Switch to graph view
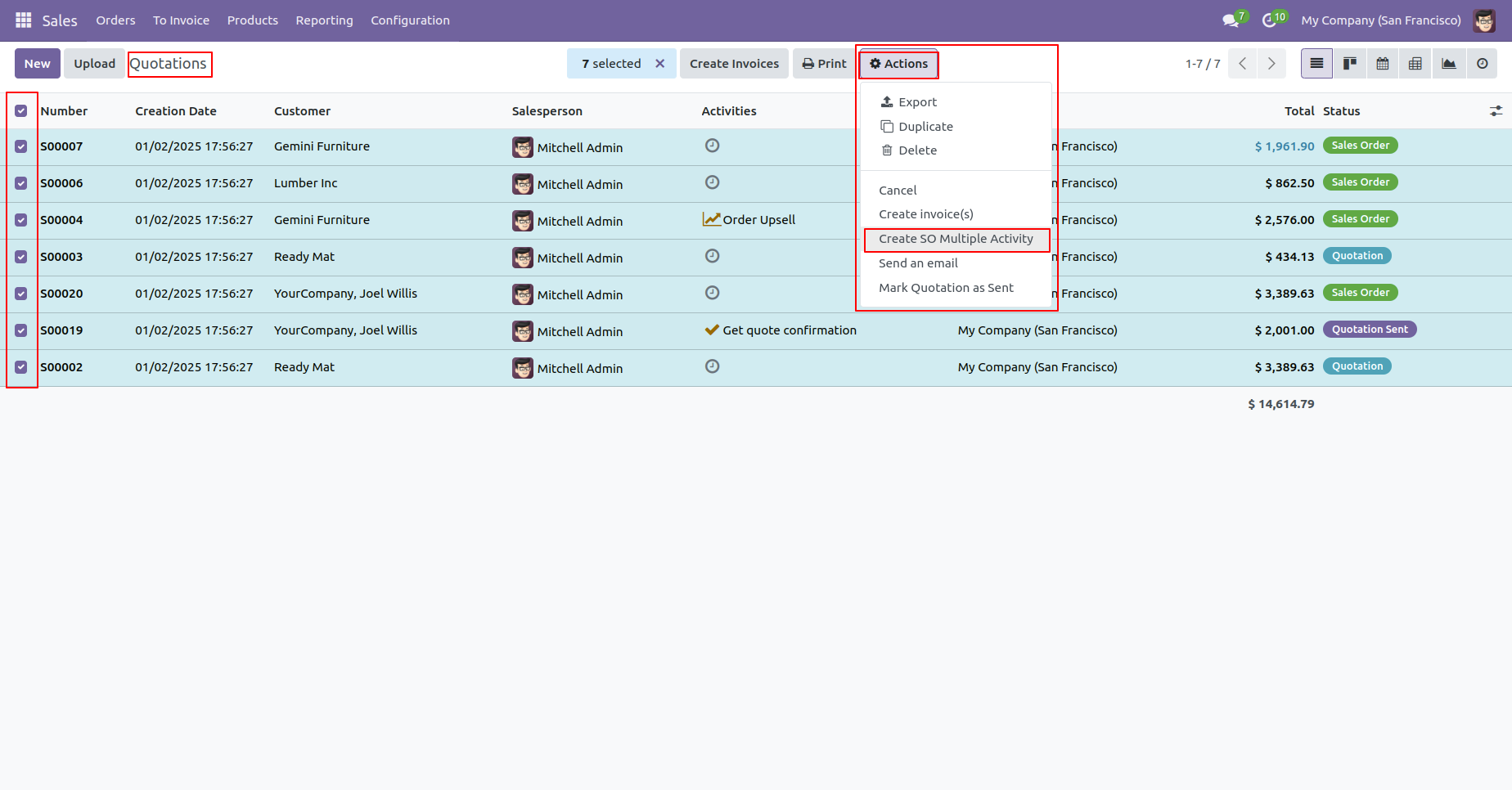This screenshot has height=790, width=1512. coord(1449,64)
